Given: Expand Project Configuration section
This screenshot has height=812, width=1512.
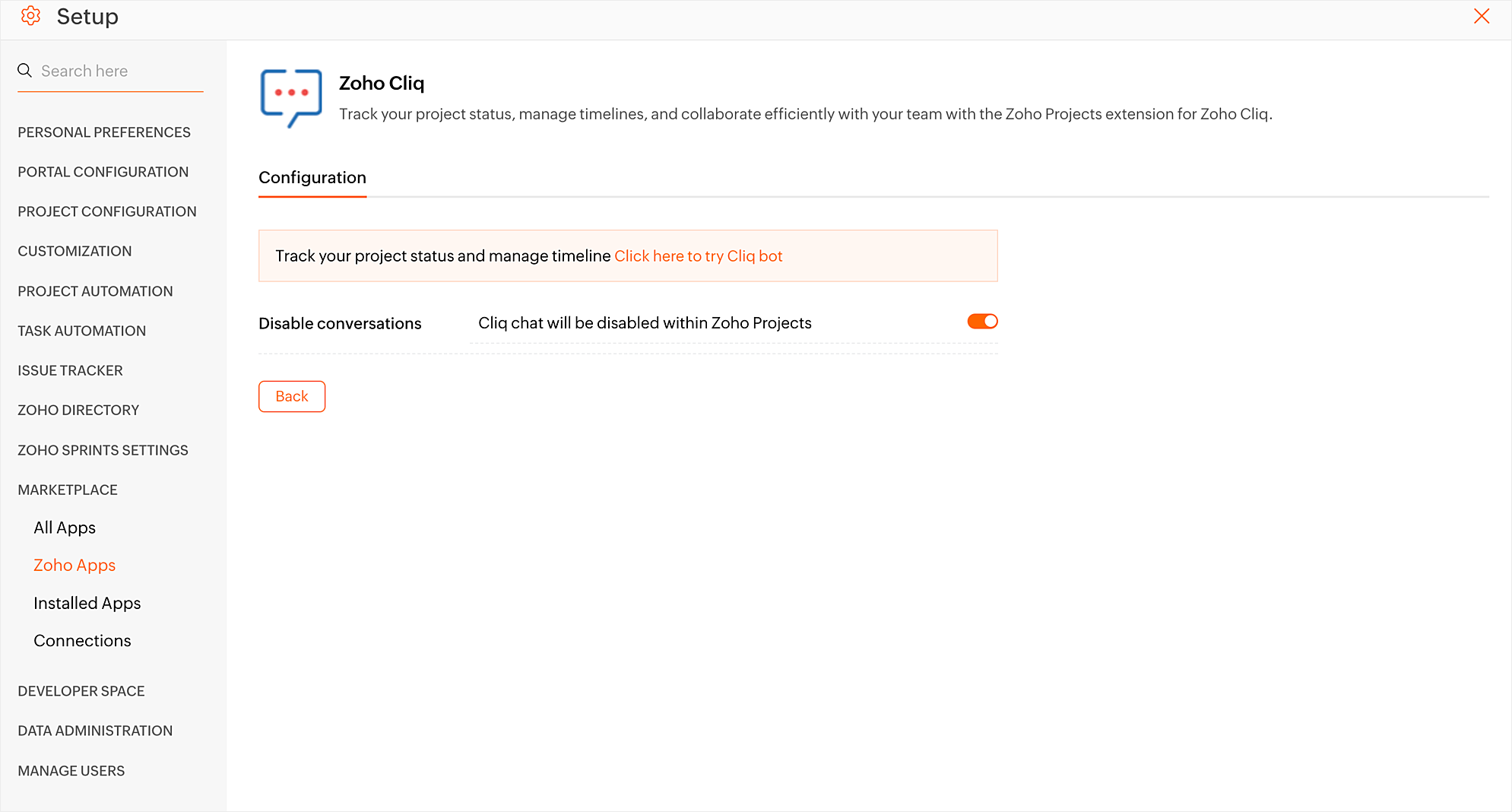Looking at the screenshot, I should [107, 211].
